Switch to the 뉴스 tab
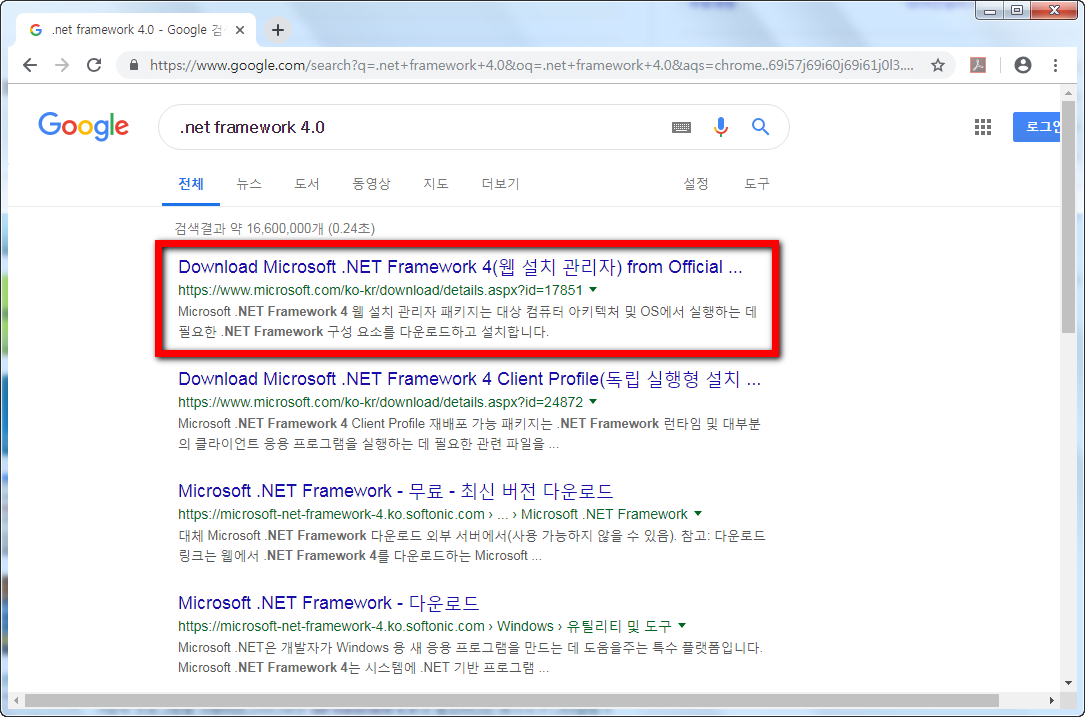This screenshot has height=717, width=1085. click(249, 183)
